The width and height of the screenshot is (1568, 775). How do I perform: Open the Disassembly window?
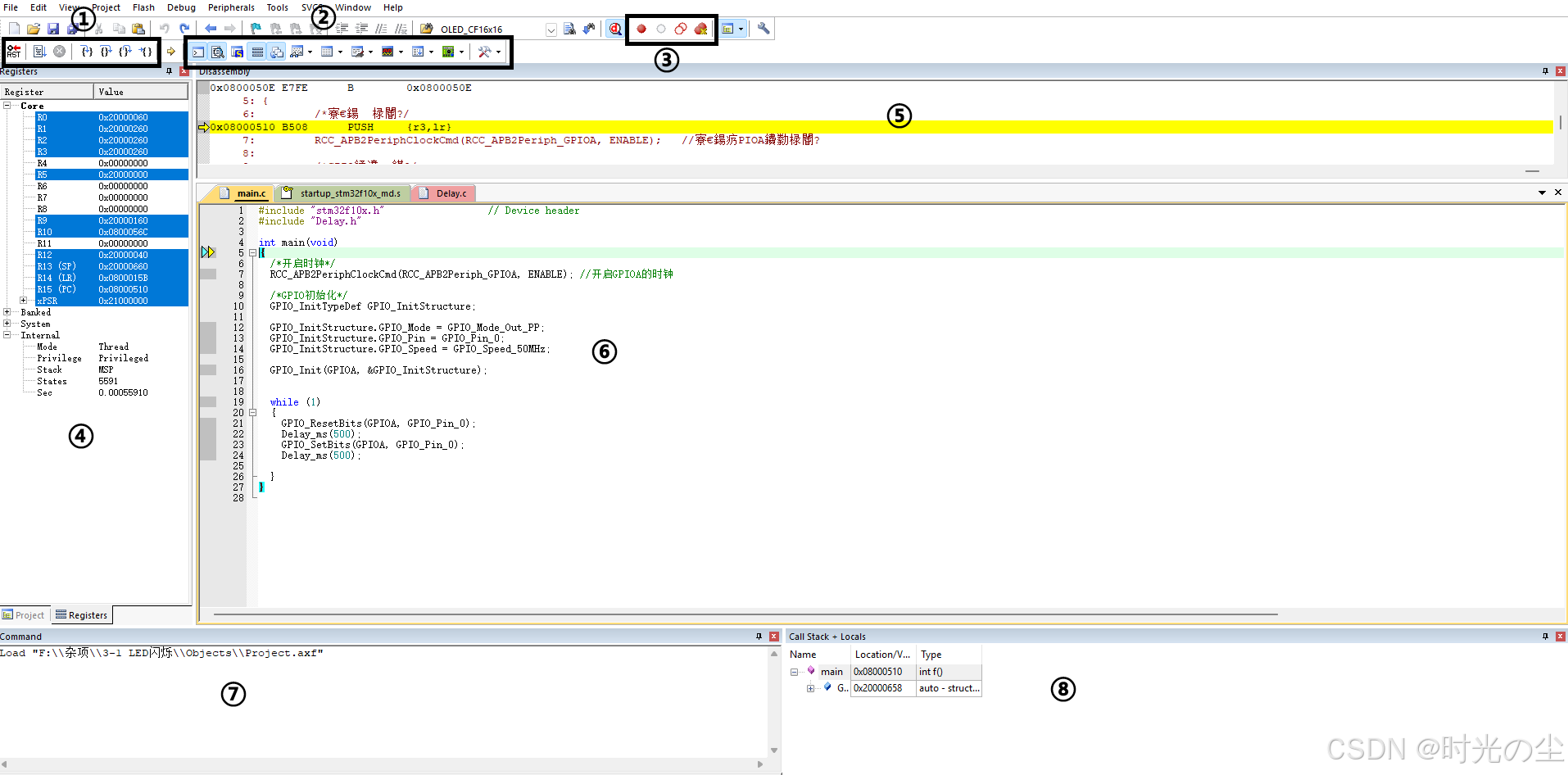click(x=216, y=51)
